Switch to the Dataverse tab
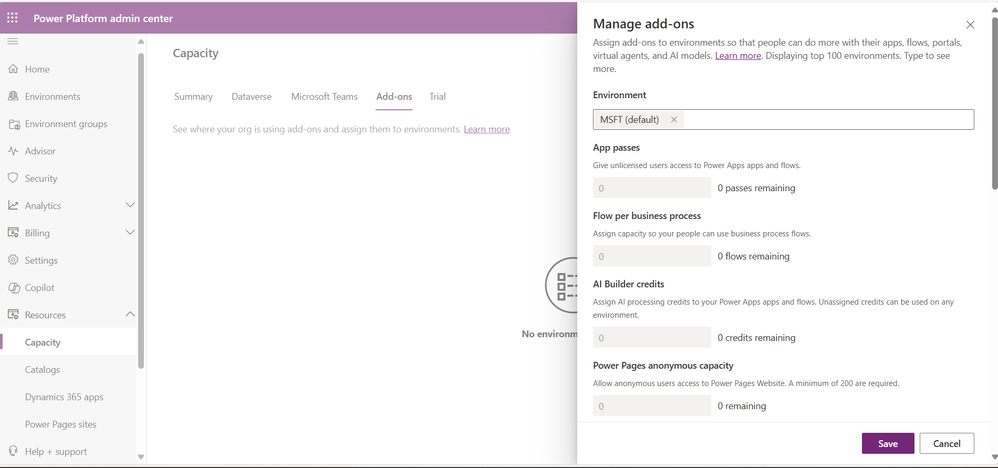 251,97
